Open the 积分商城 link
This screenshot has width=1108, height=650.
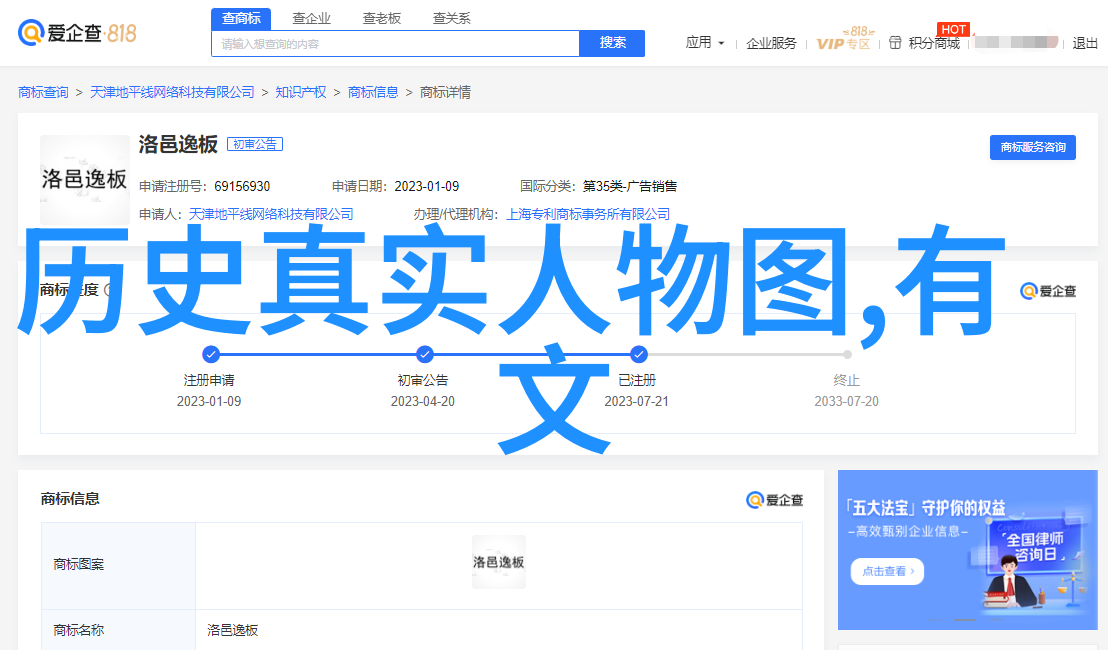point(934,44)
